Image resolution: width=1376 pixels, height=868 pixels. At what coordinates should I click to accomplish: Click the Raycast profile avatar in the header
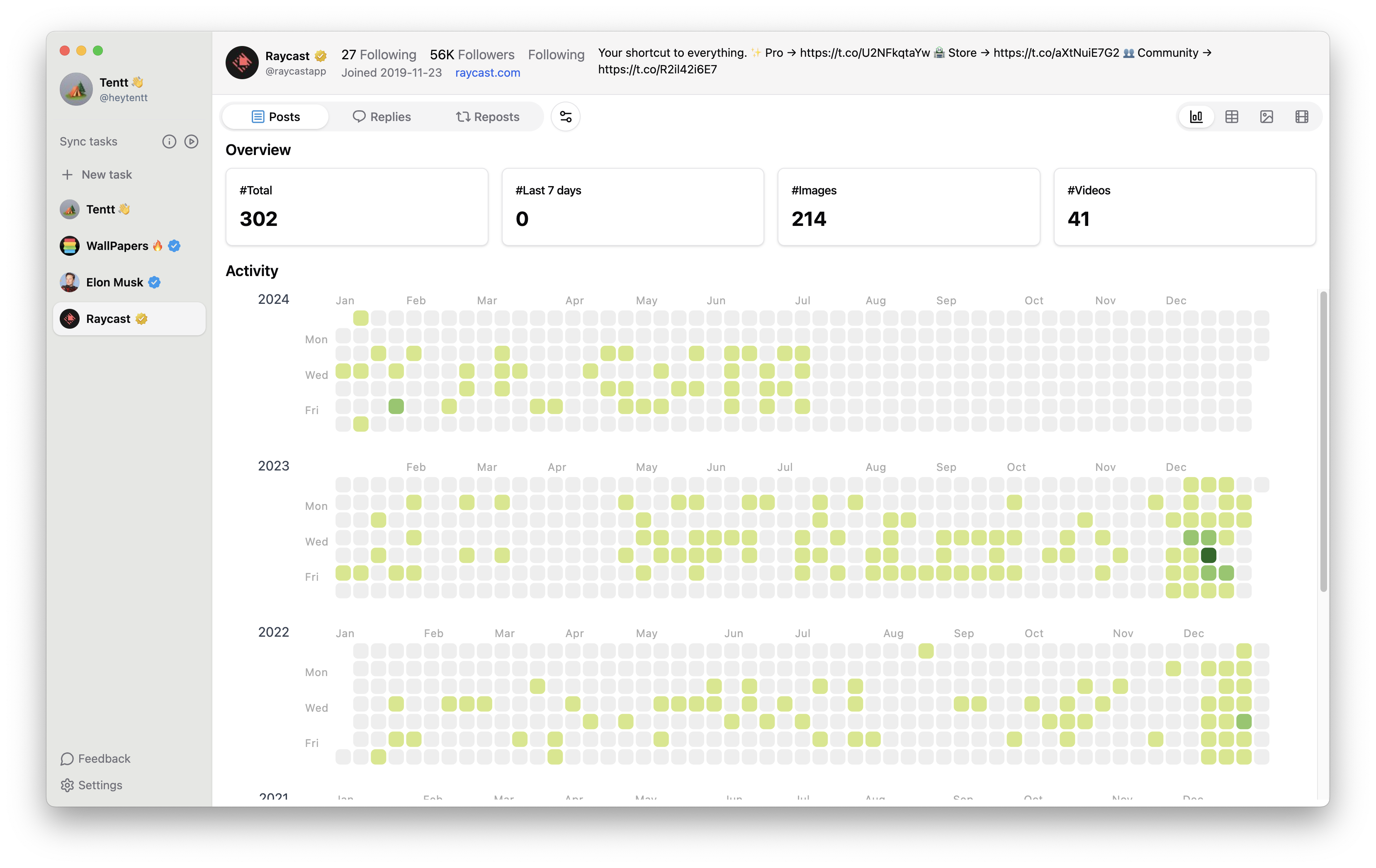[x=242, y=62]
